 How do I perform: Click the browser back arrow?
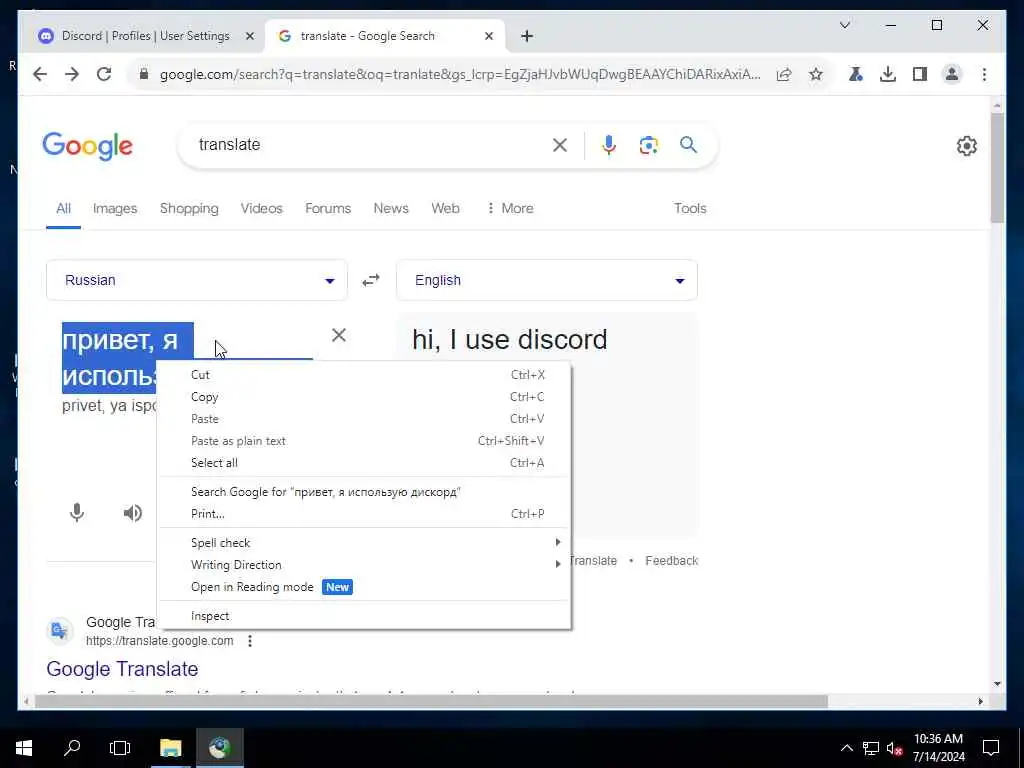(x=40, y=74)
